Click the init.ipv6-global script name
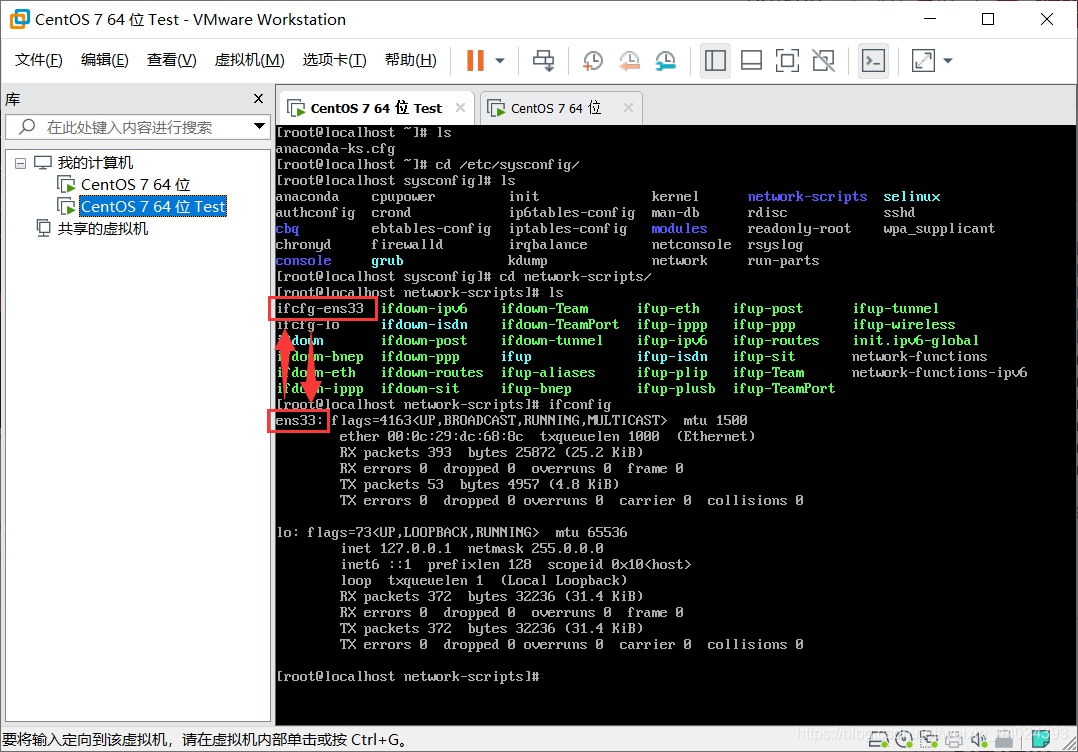 915,340
